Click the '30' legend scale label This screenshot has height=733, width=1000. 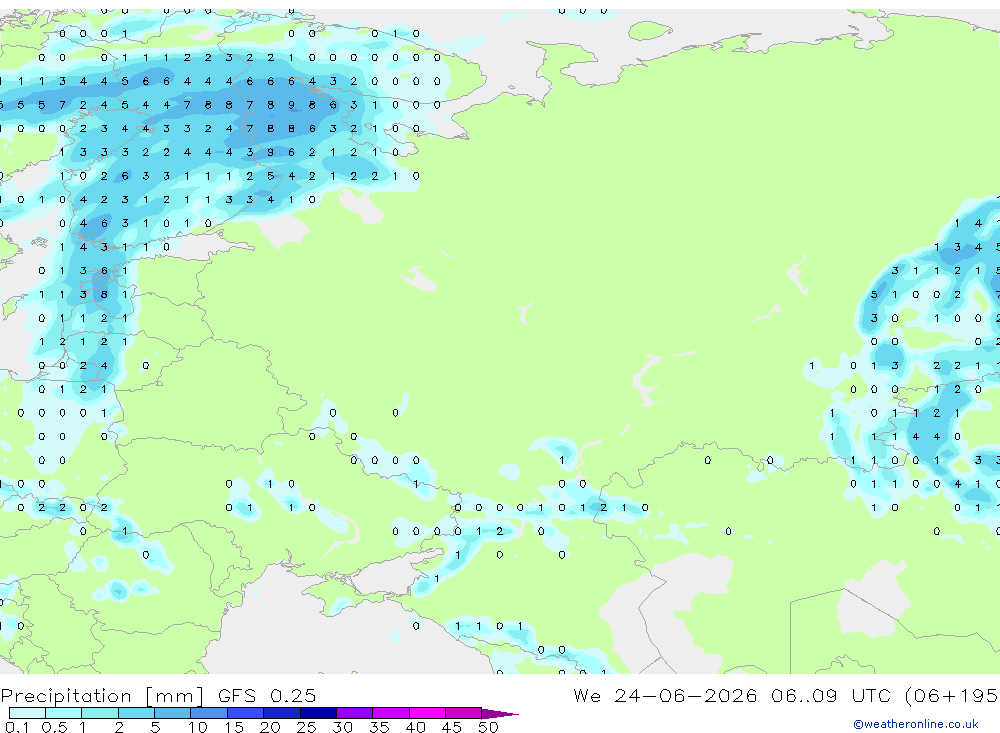pos(343,727)
